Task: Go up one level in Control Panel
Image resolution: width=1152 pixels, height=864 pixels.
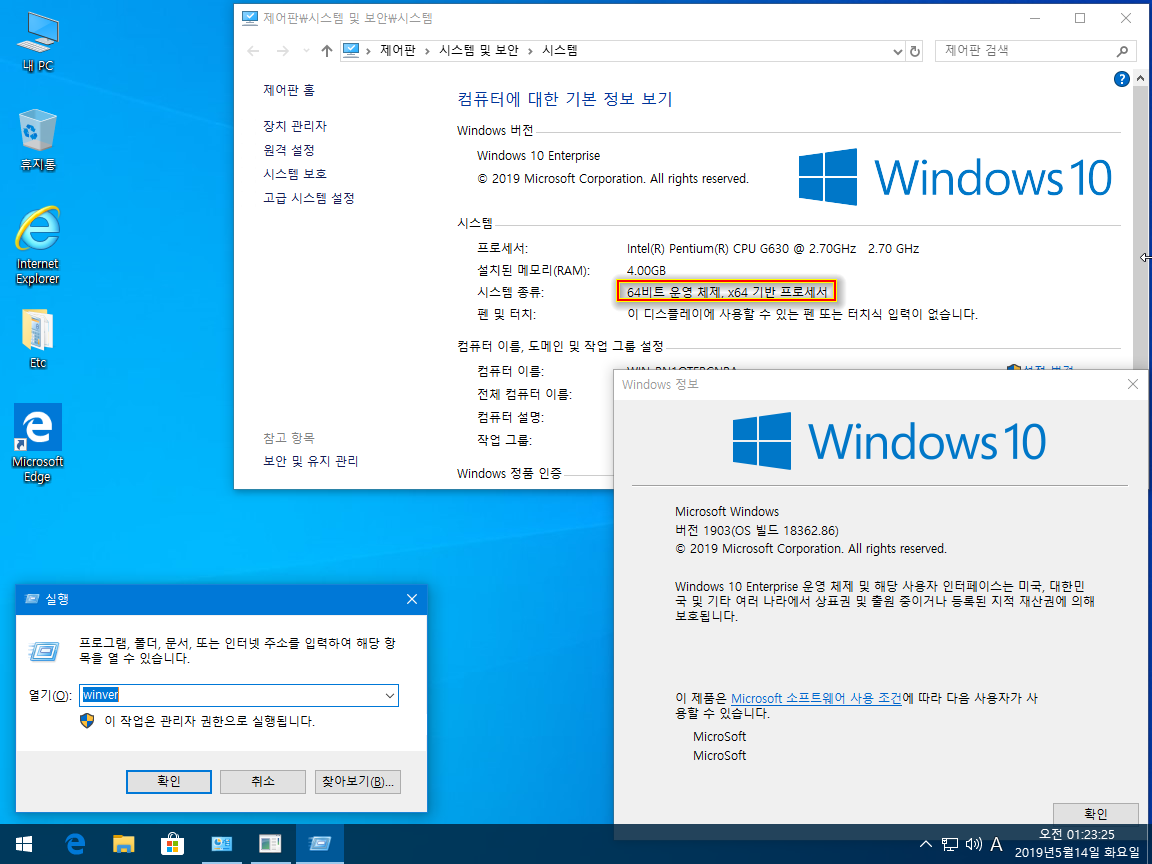Action: (x=327, y=51)
